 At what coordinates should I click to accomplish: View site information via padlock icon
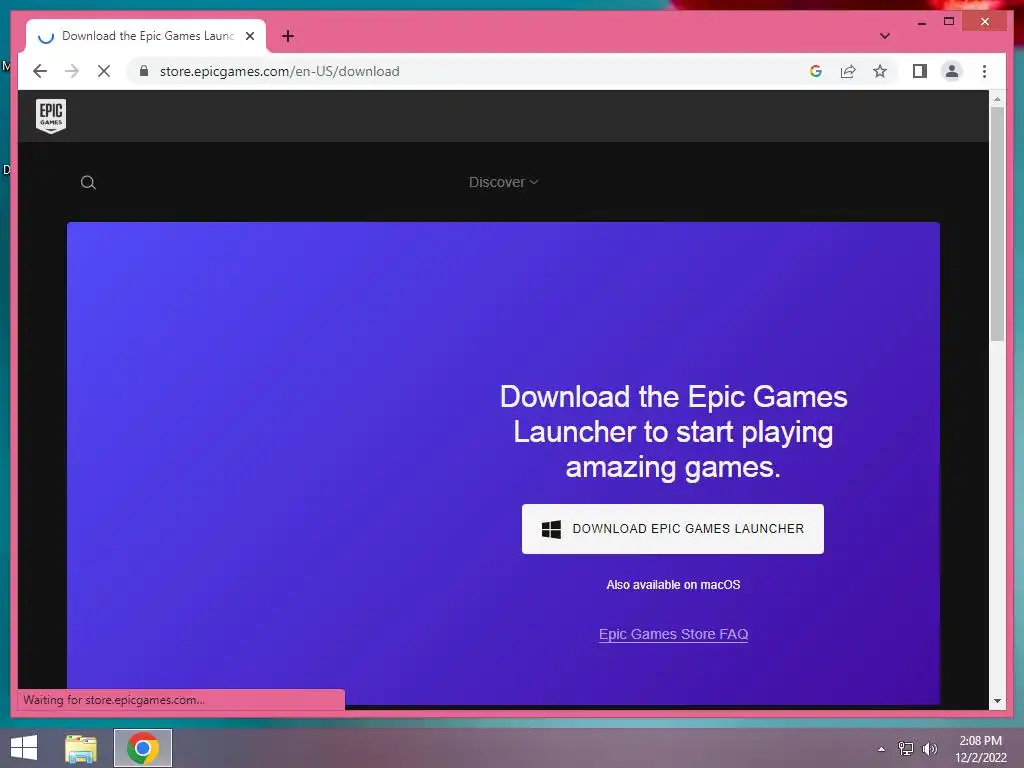click(144, 71)
